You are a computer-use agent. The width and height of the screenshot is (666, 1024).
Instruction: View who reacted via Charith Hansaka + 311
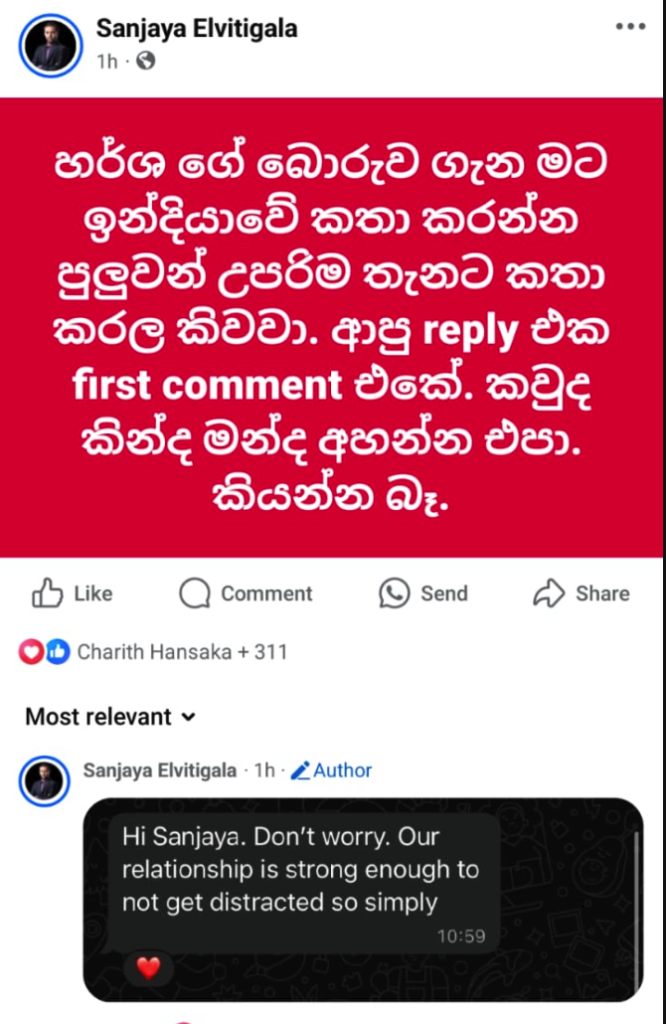click(182, 652)
